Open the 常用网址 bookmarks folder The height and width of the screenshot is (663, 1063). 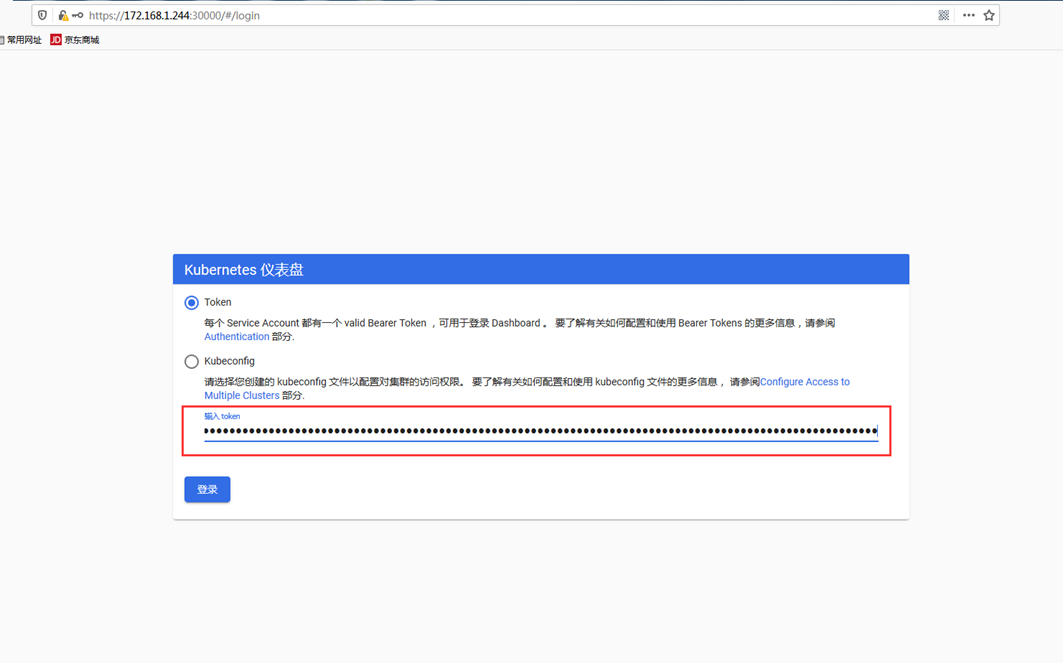[21, 40]
